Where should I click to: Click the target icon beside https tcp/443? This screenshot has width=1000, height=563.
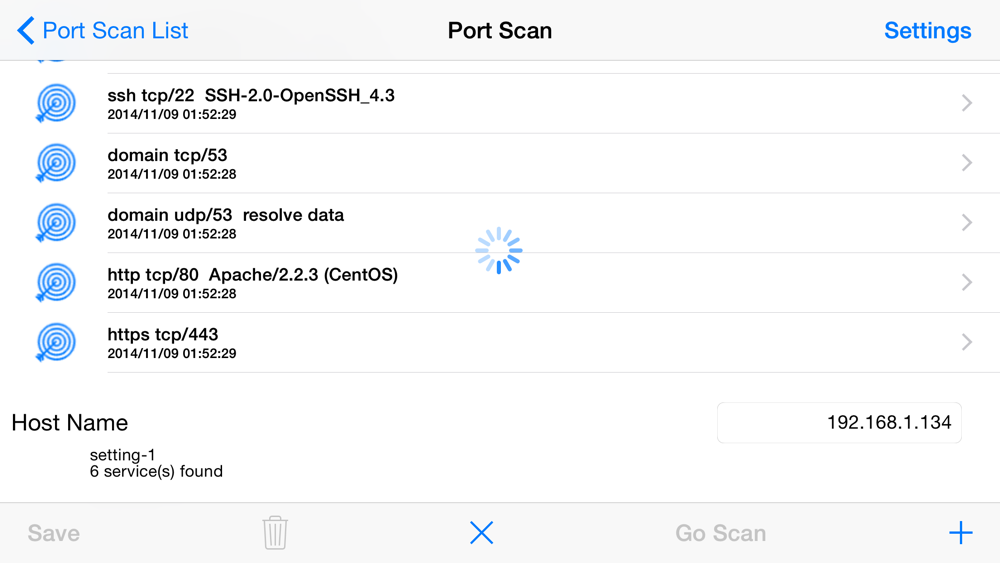pyautogui.click(x=56, y=342)
